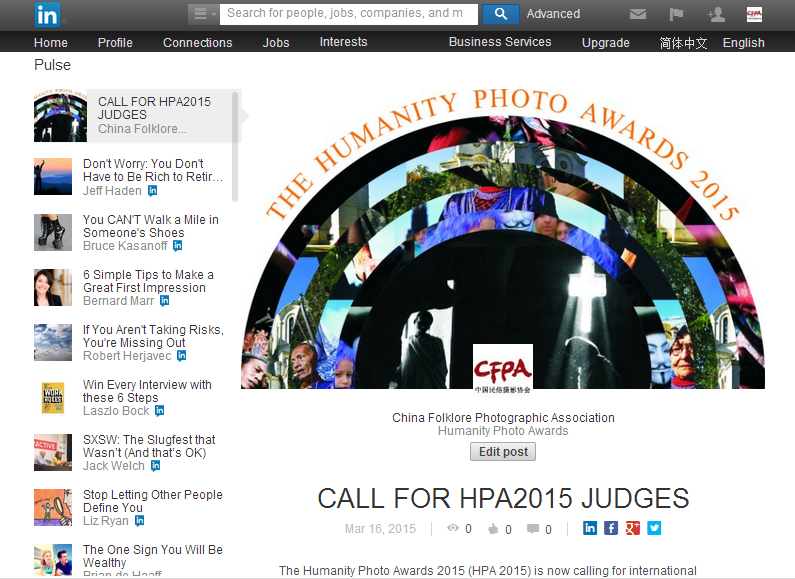The width and height of the screenshot is (795, 579).
Task: Click the LinkedIn logo icon
Action: tap(47, 15)
